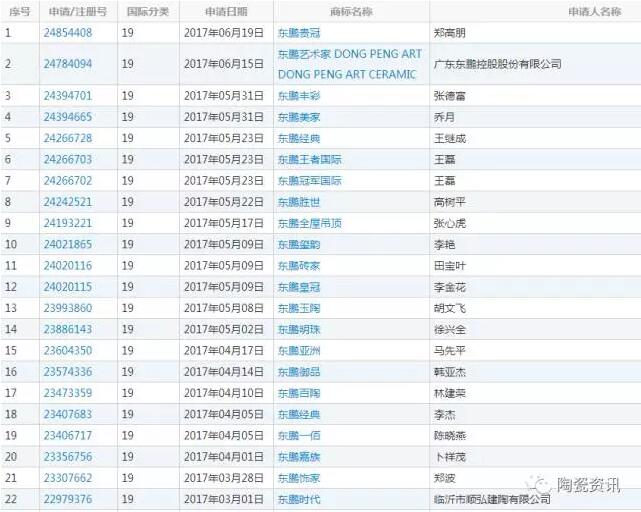641x512 pixels.
Task: Open the 东鹏皇冠 trademark link
Action: coord(299,287)
